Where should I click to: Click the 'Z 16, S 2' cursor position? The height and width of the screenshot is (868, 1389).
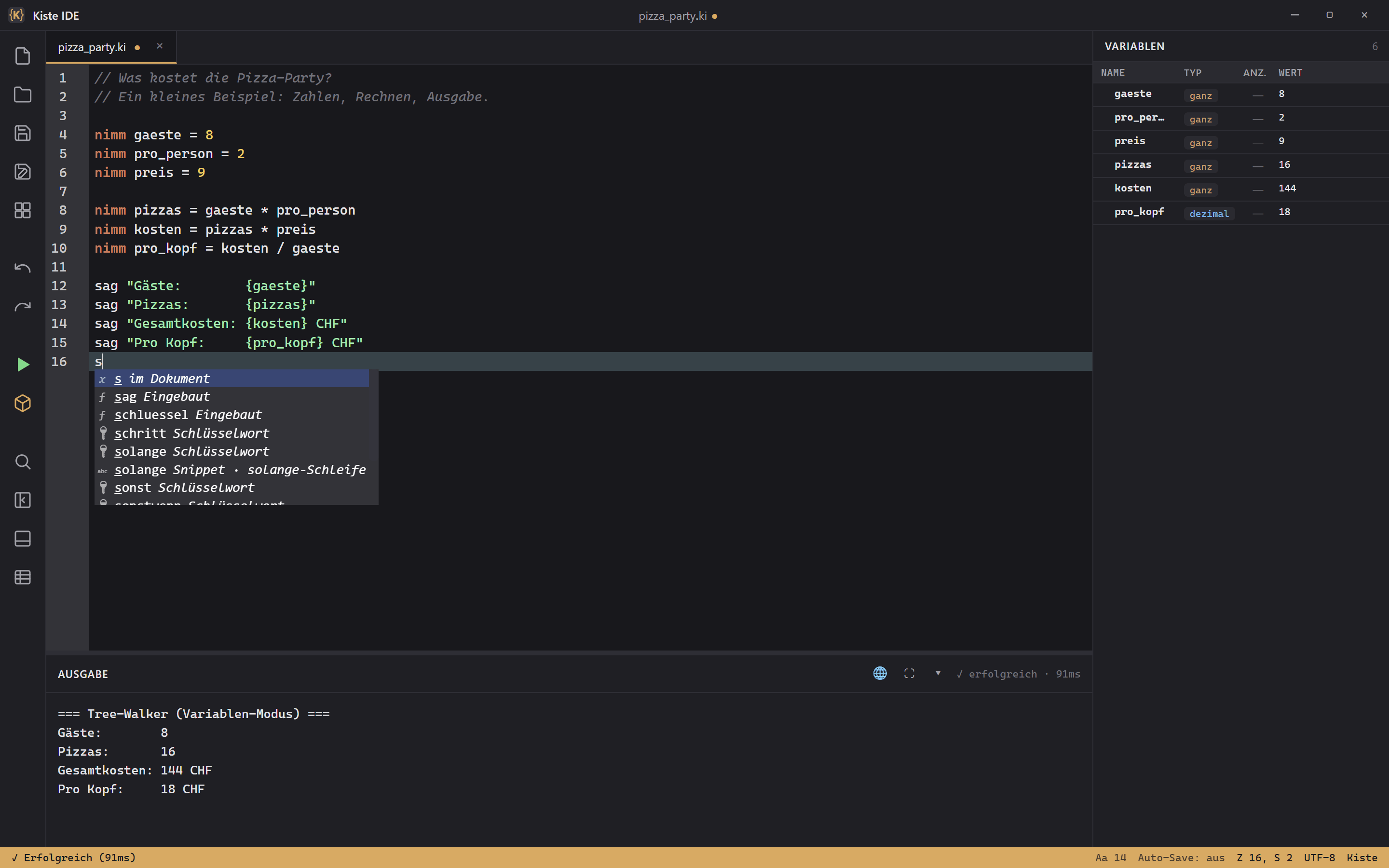[x=1265, y=858]
